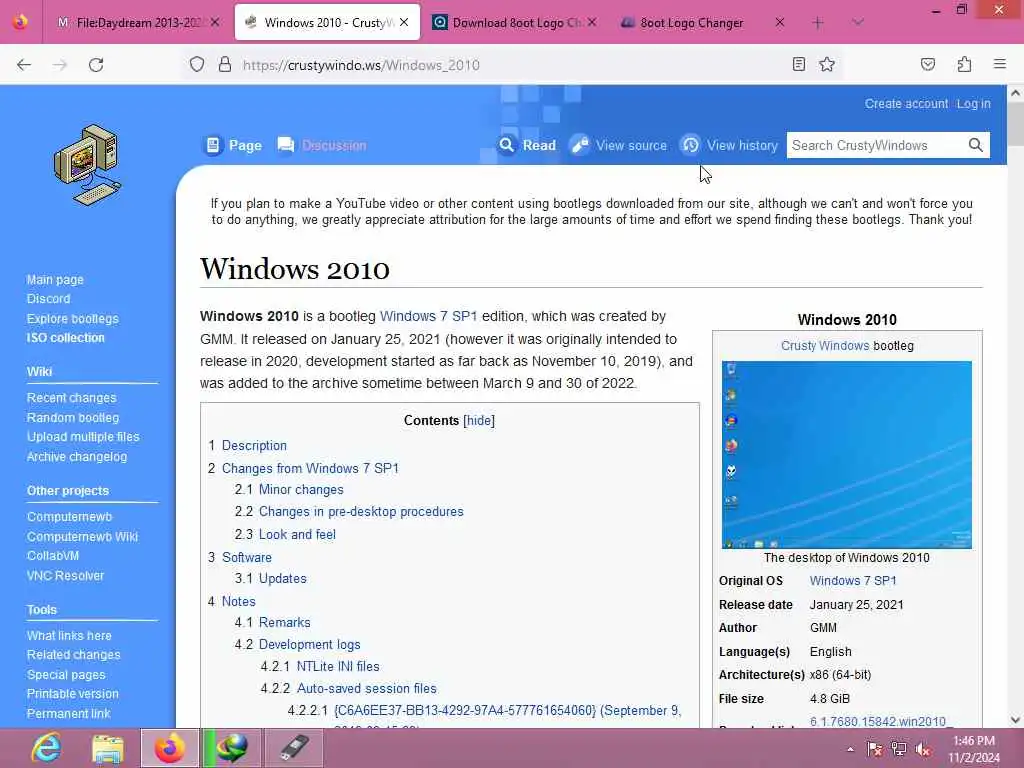Click the CrustyWindows computer logo
Image resolution: width=1024 pixels, height=768 pixels.
(88, 165)
